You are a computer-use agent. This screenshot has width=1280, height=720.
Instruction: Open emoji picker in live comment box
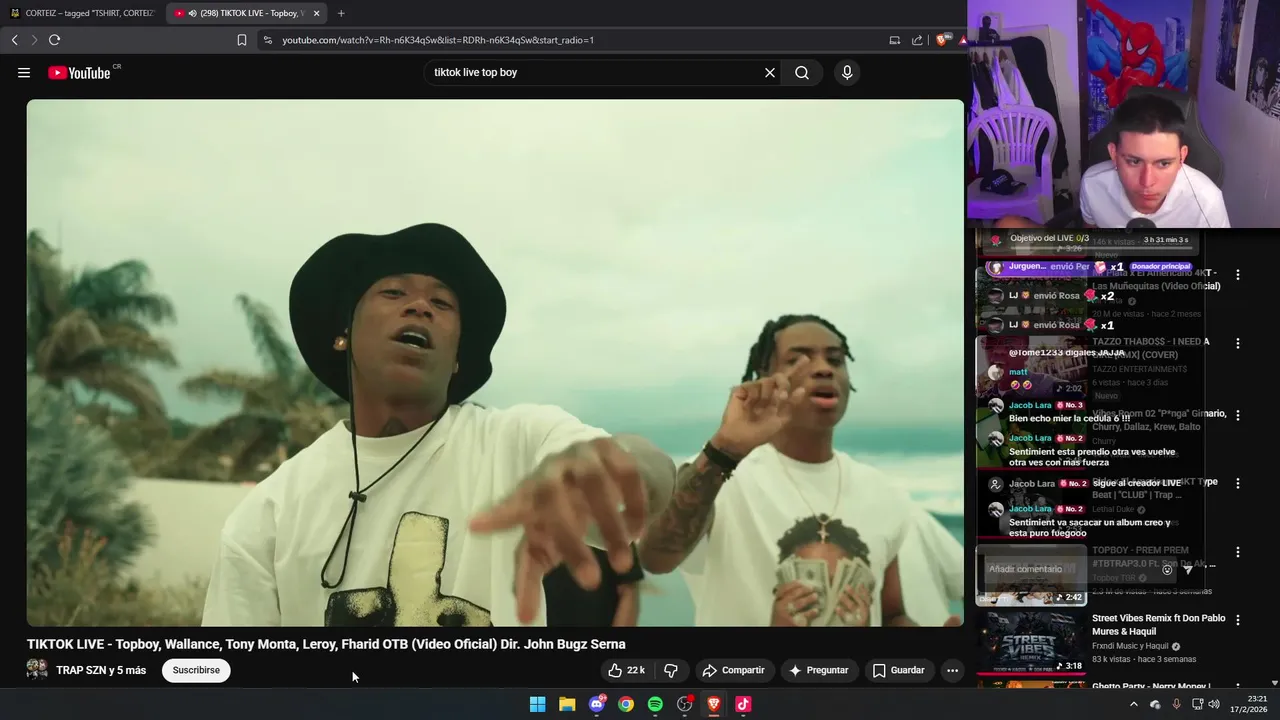pos(1167,569)
